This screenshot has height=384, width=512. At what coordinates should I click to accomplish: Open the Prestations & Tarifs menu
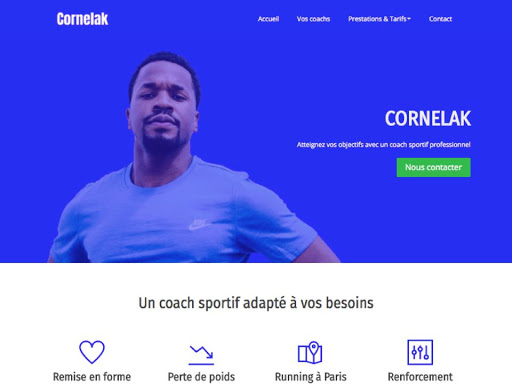click(379, 19)
